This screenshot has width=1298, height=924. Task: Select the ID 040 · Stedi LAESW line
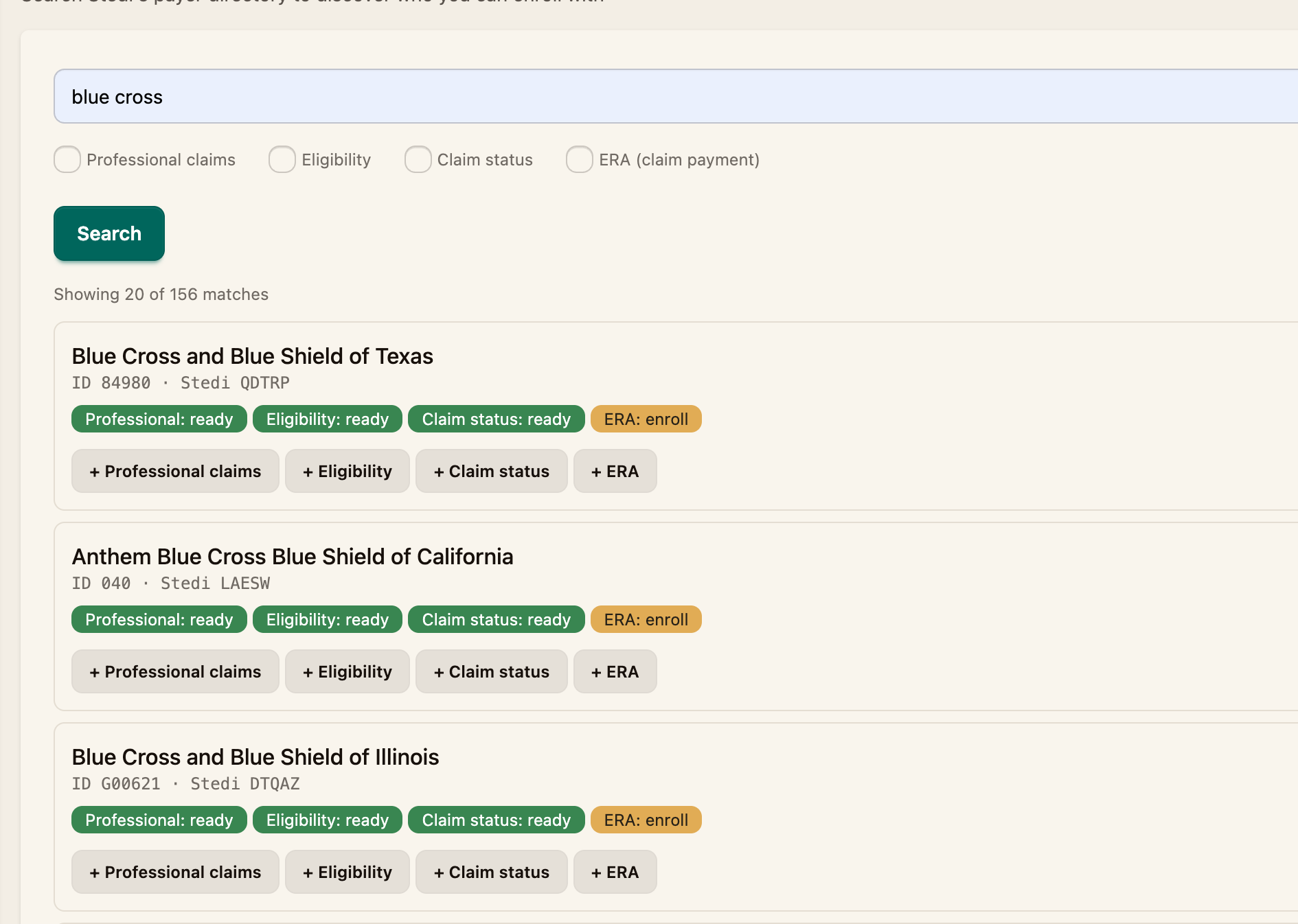click(x=171, y=584)
